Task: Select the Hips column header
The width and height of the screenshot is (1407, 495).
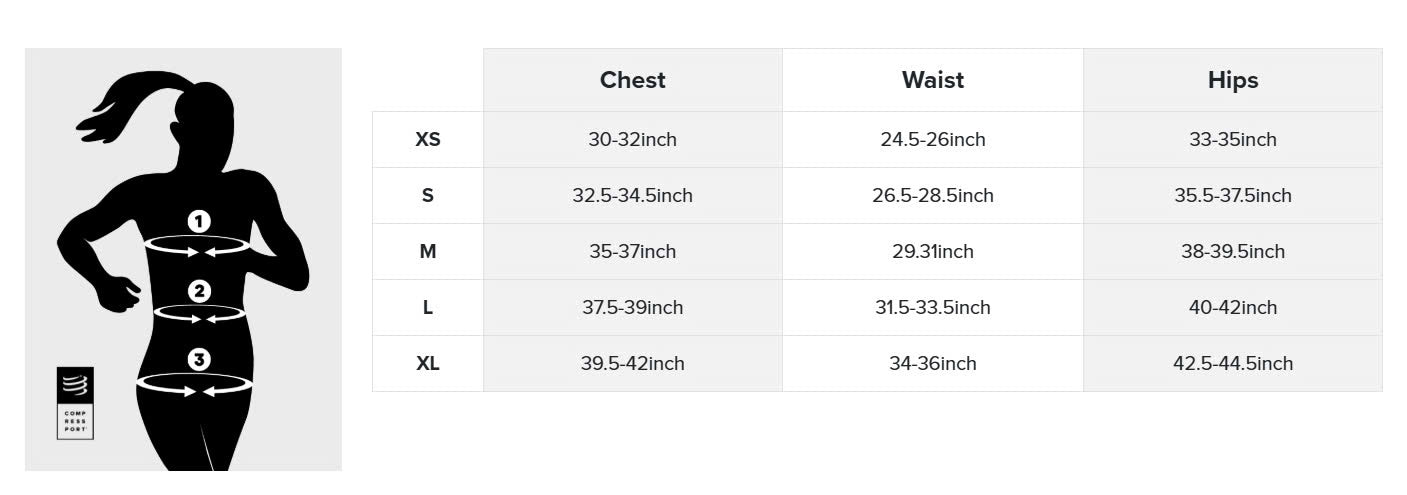Action: 1232,80
